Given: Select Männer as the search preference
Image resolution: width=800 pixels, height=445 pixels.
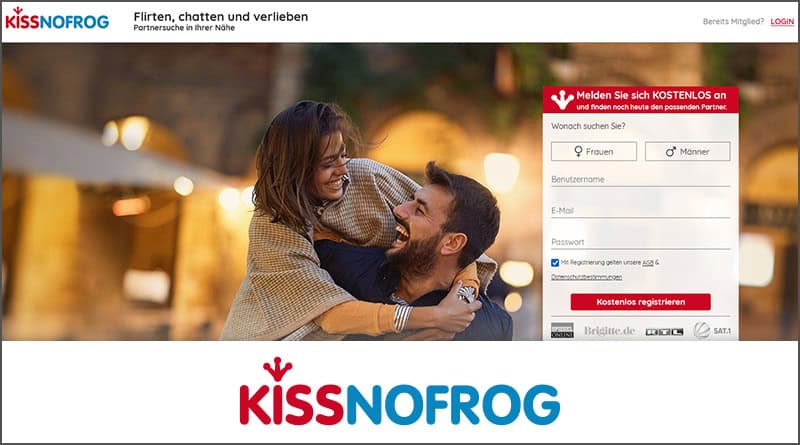Looking at the screenshot, I should point(688,152).
